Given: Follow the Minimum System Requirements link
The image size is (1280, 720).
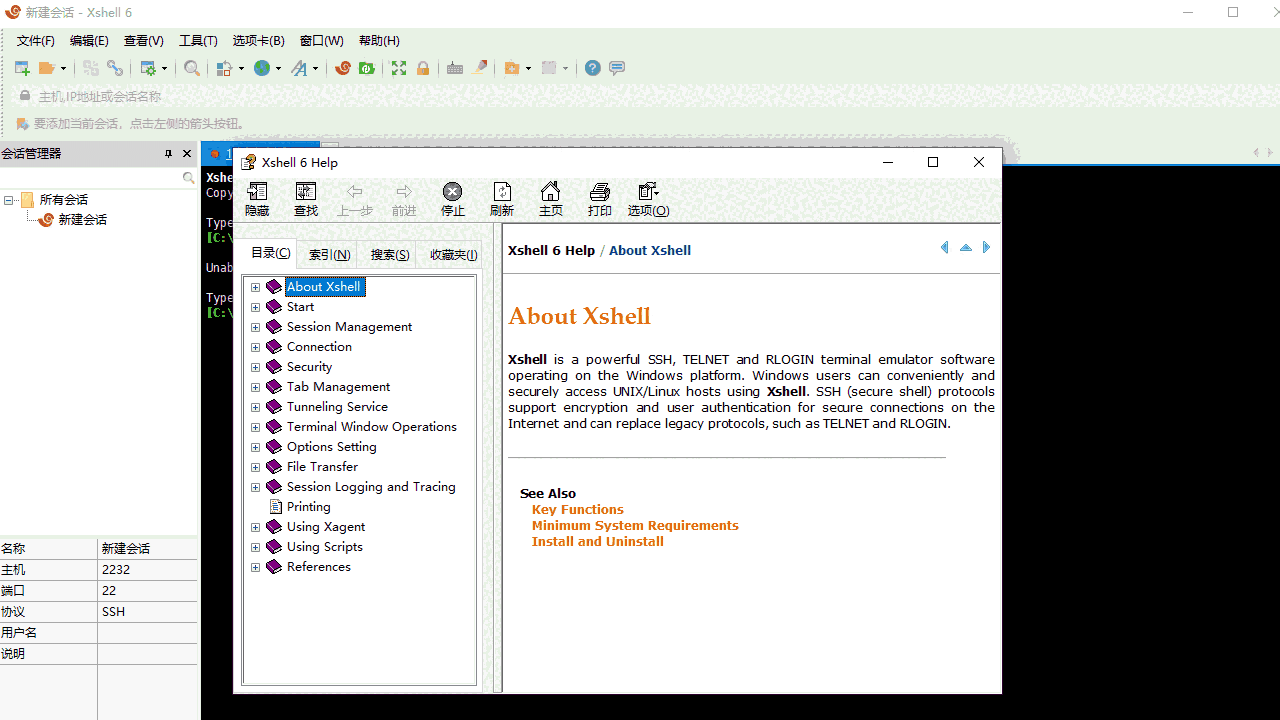Looking at the screenshot, I should pyautogui.click(x=634, y=525).
